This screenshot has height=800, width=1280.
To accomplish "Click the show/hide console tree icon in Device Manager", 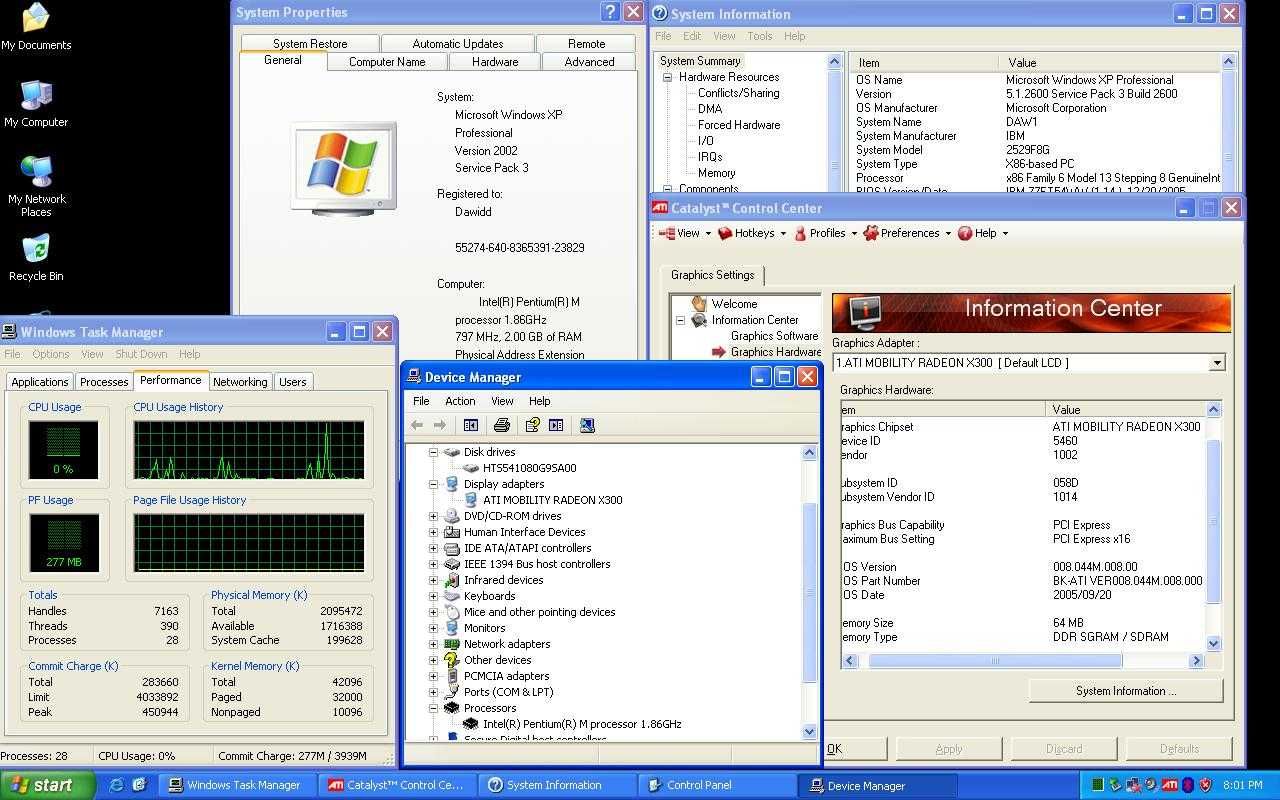I will pyautogui.click(x=471, y=425).
